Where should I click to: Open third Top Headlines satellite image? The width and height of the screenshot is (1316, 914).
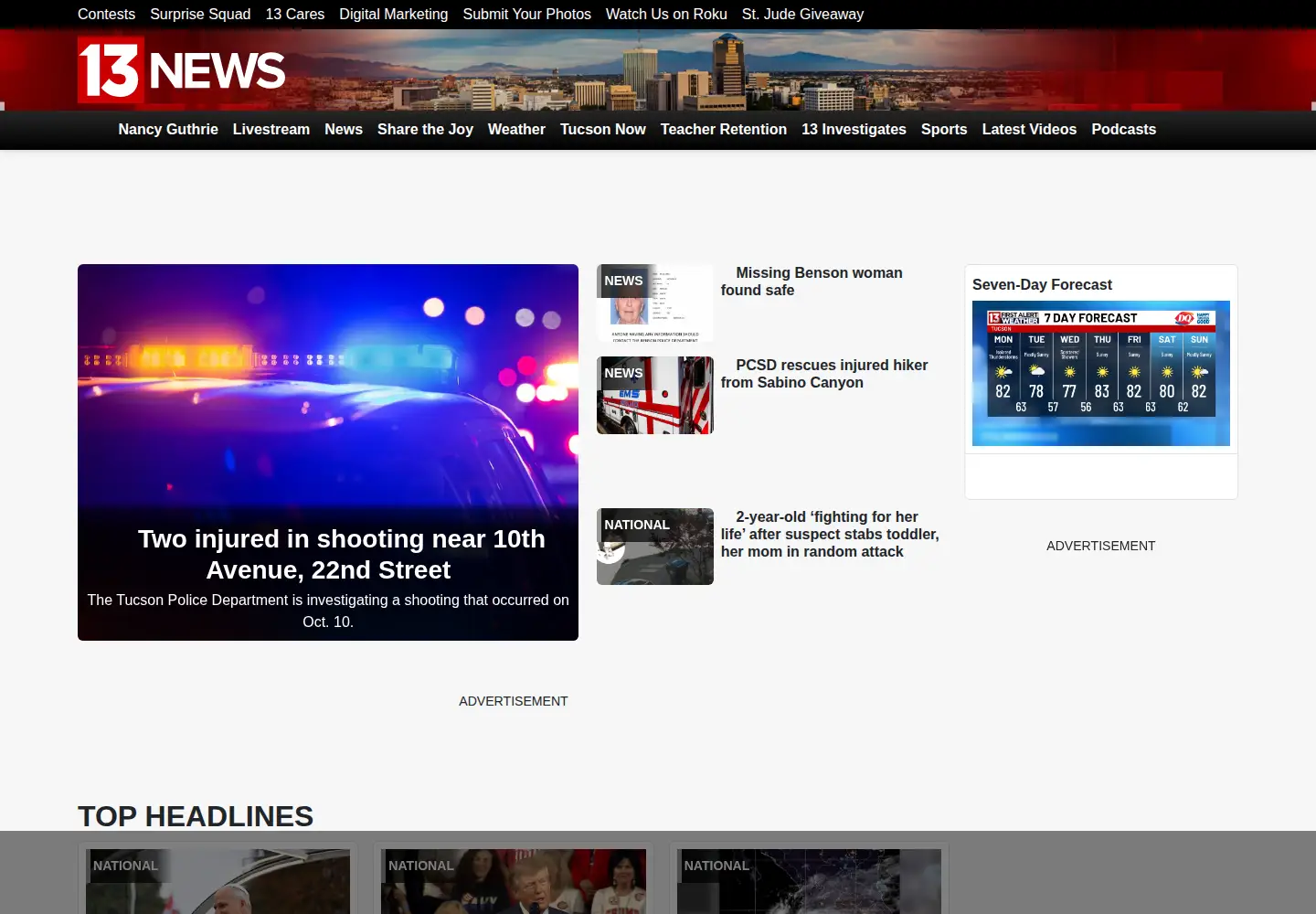(809, 881)
